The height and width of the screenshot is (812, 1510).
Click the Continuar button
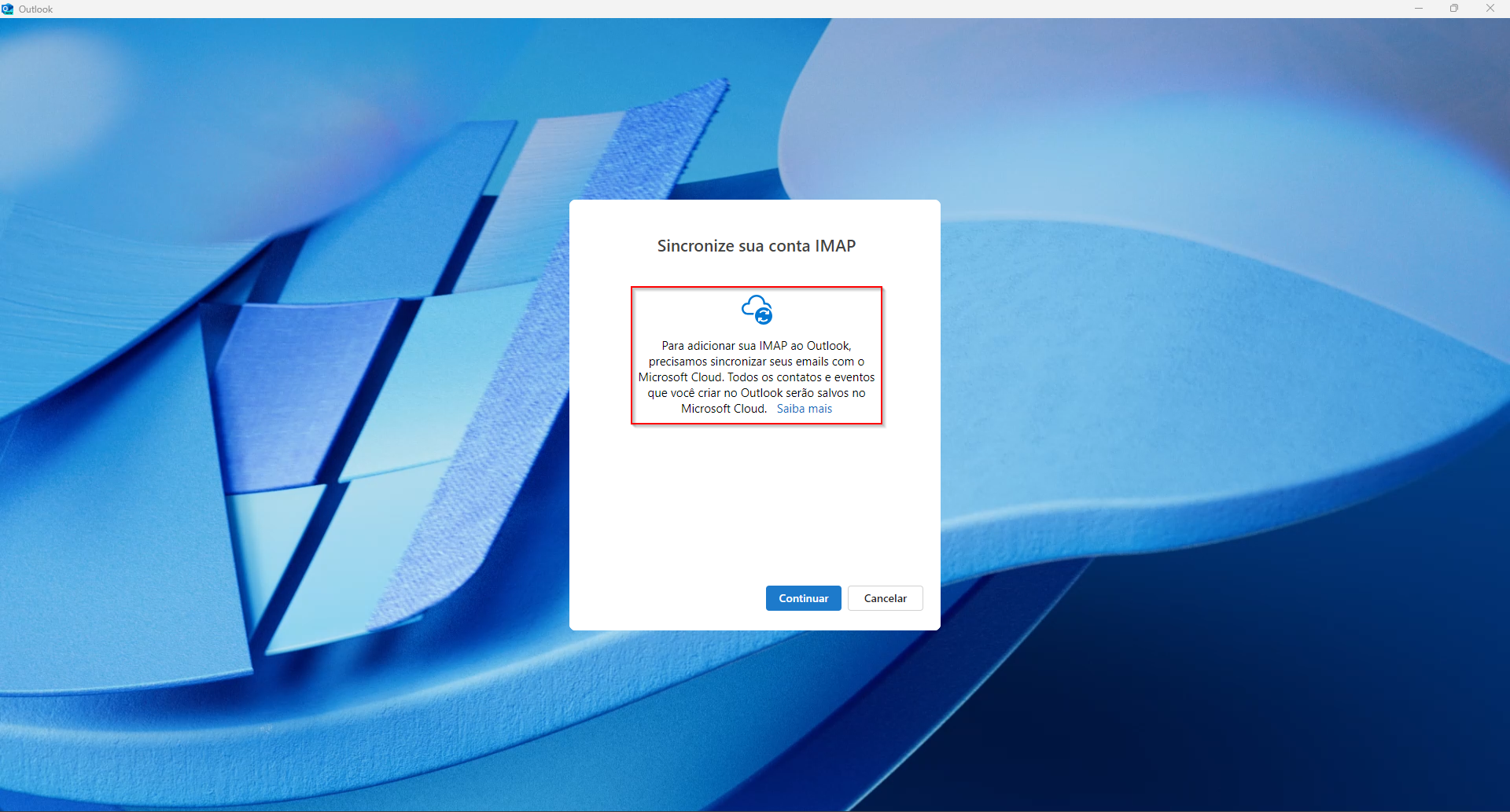803,598
